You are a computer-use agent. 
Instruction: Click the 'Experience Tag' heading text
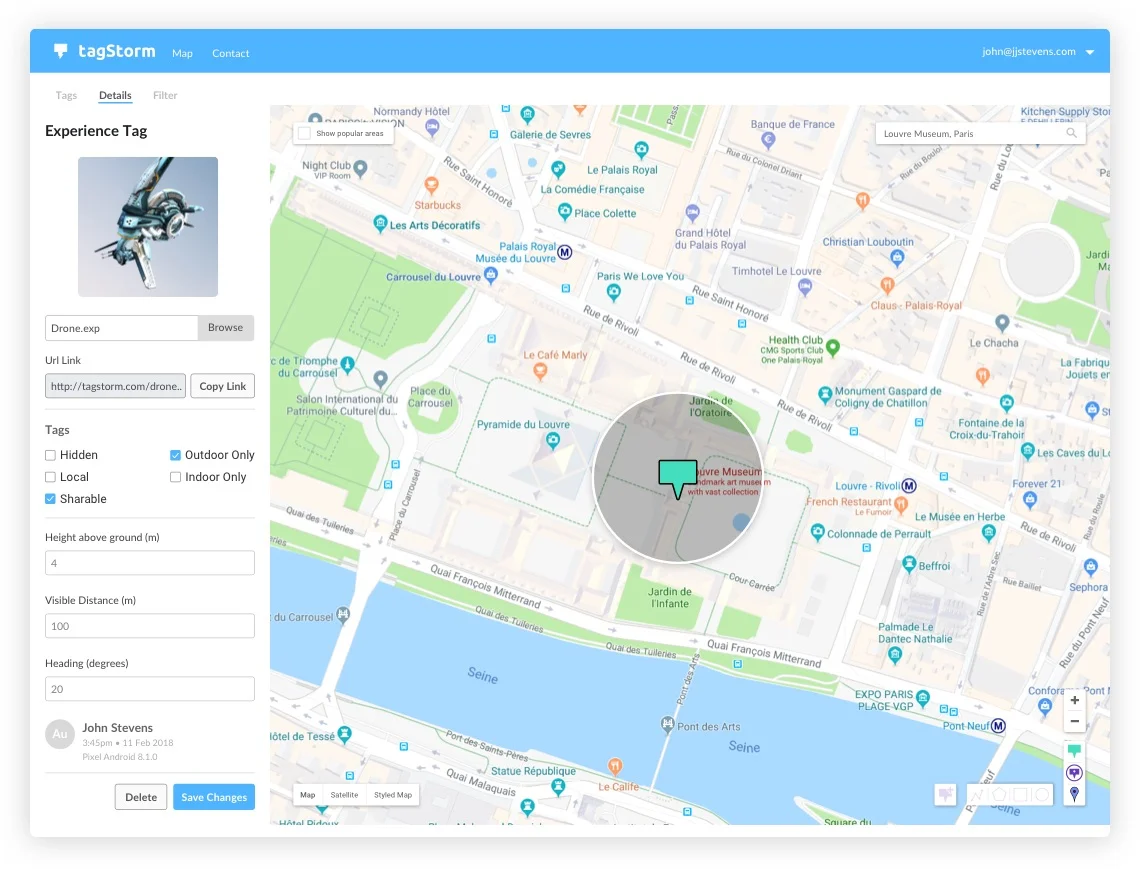tap(96, 131)
